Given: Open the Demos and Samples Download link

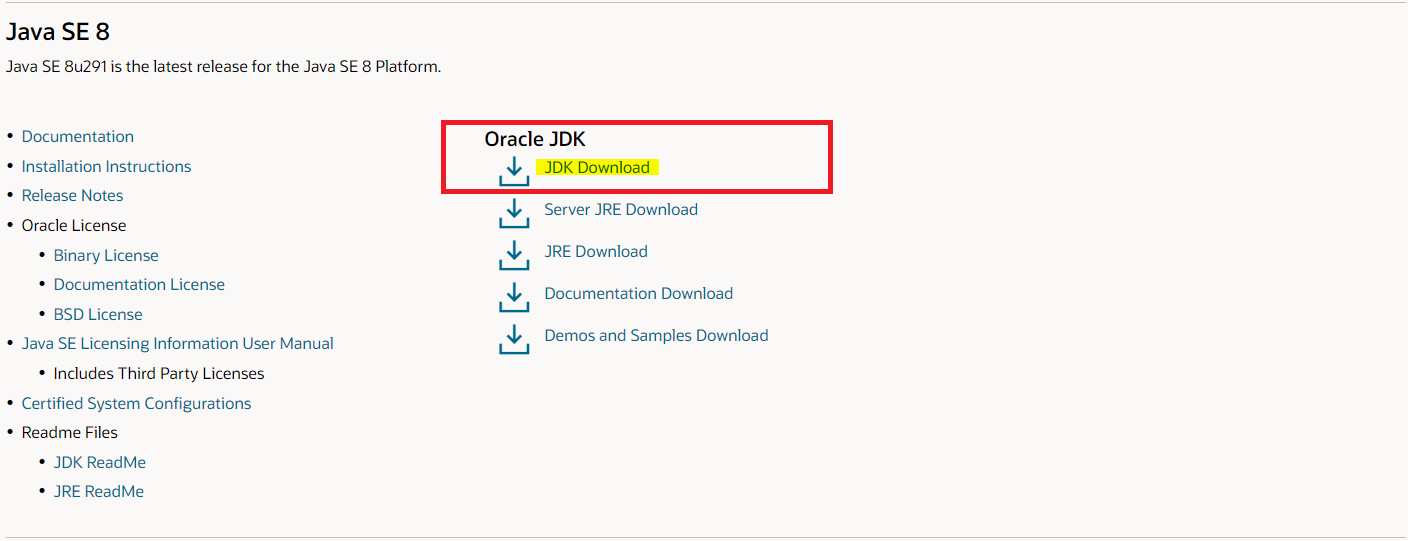Looking at the screenshot, I should [656, 335].
